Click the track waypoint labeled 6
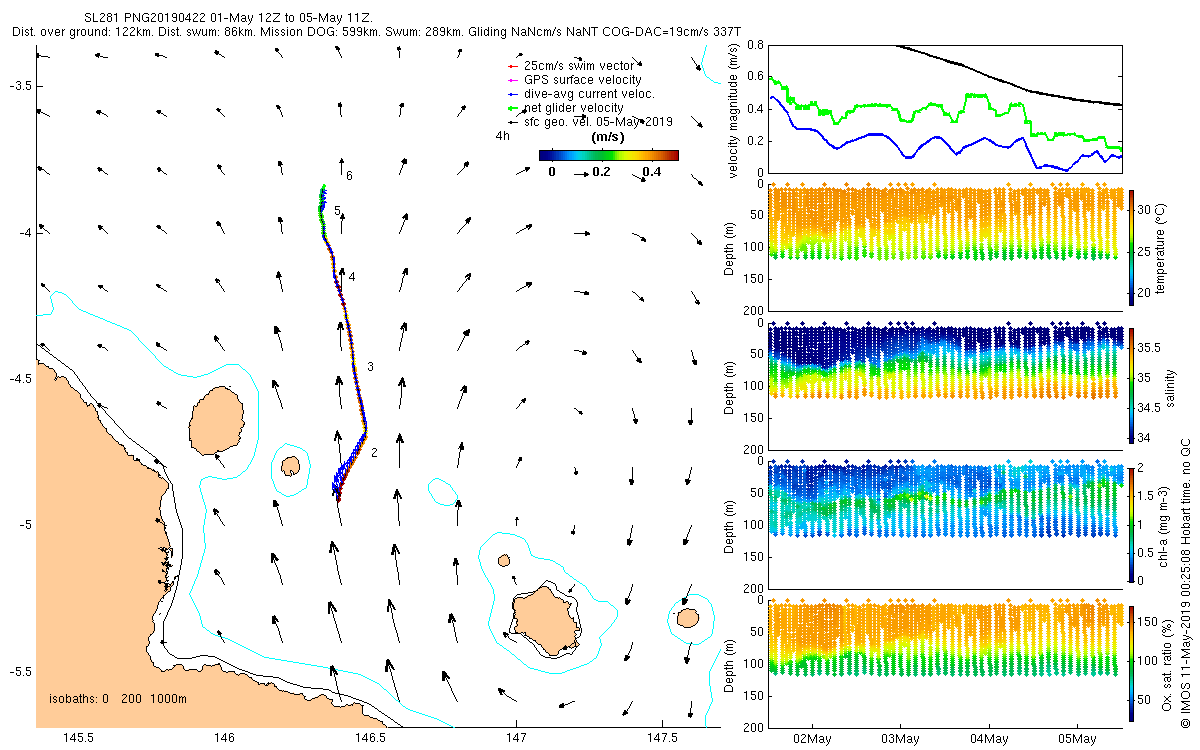The image size is (1200, 750). pyautogui.click(x=349, y=175)
